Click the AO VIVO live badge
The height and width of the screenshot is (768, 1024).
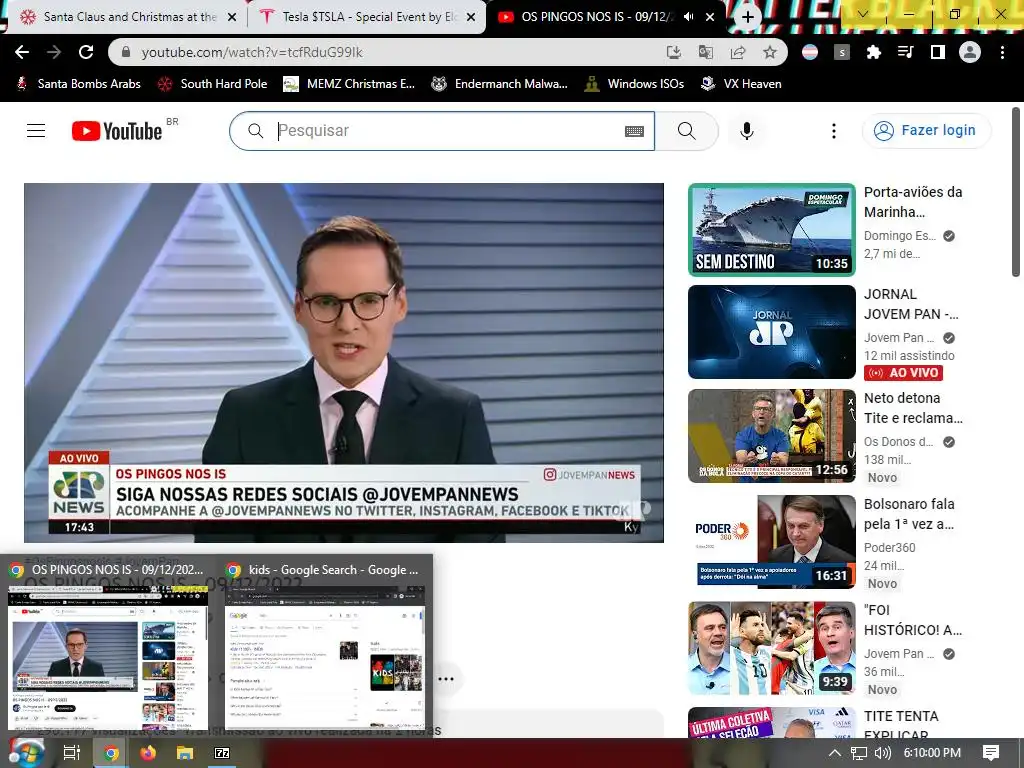coord(903,373)
